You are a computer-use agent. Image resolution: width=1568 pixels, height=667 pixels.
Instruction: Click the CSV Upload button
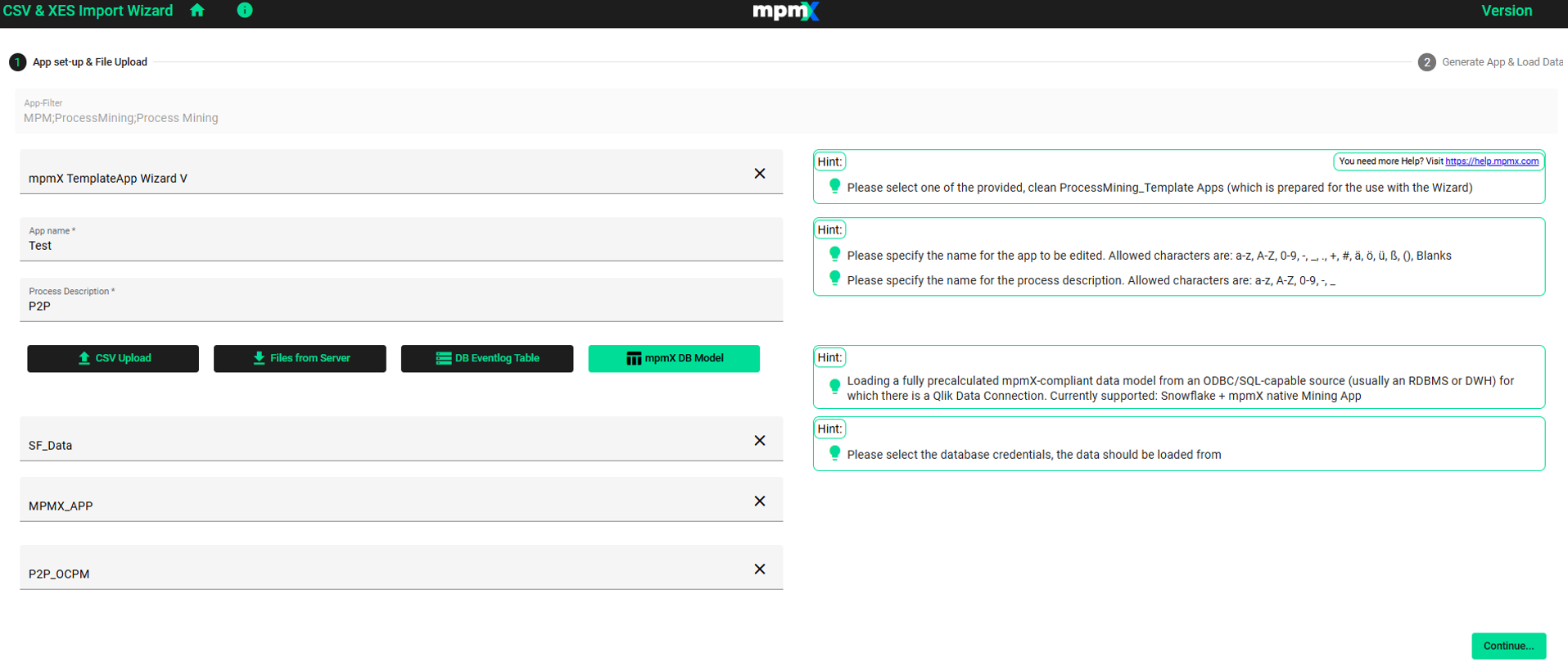point(113,359)
